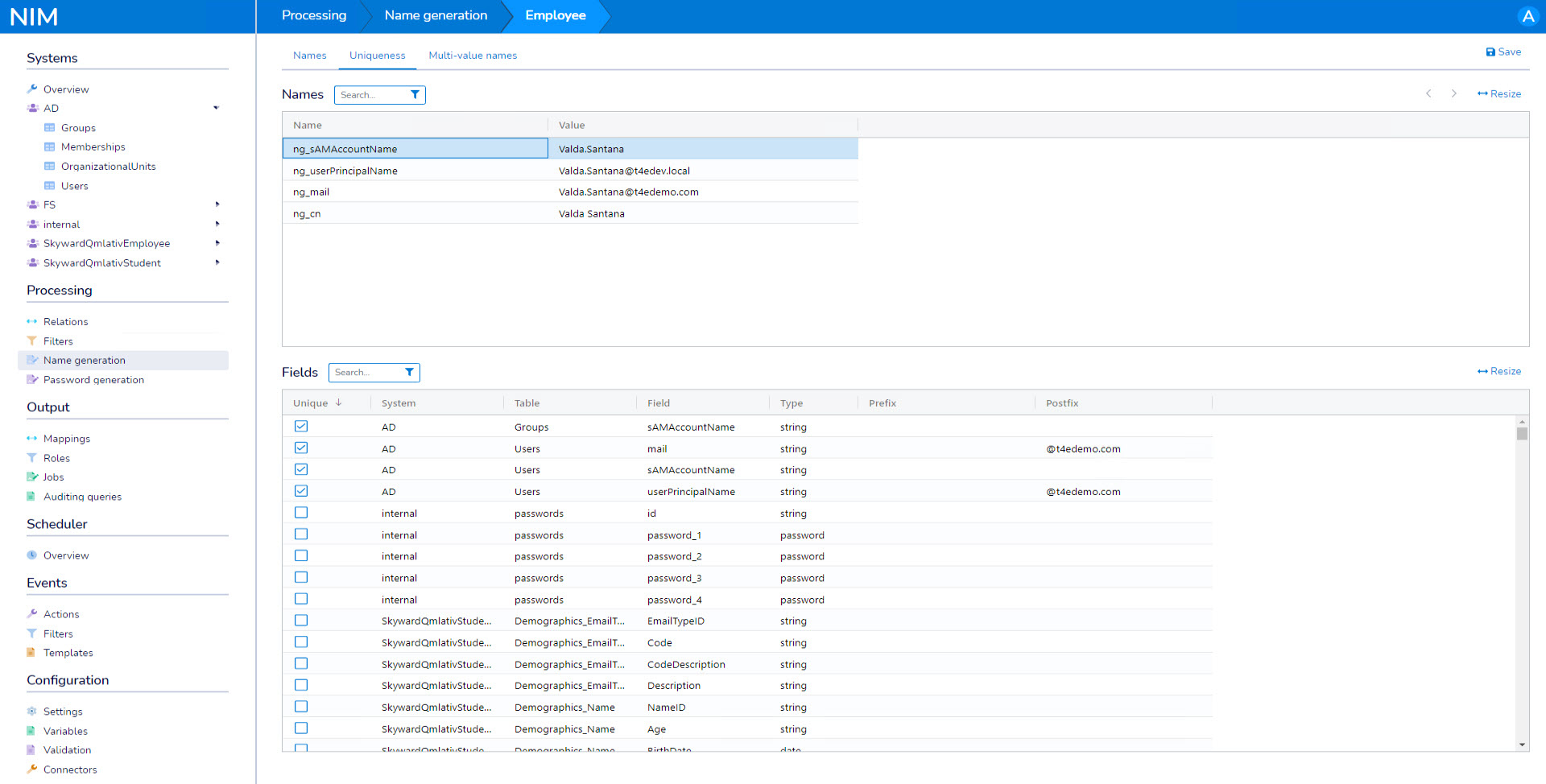This screenshot has width=1546, height=784.
Task: Open the Scheduler Overview clock item
Action: (66, 555)
